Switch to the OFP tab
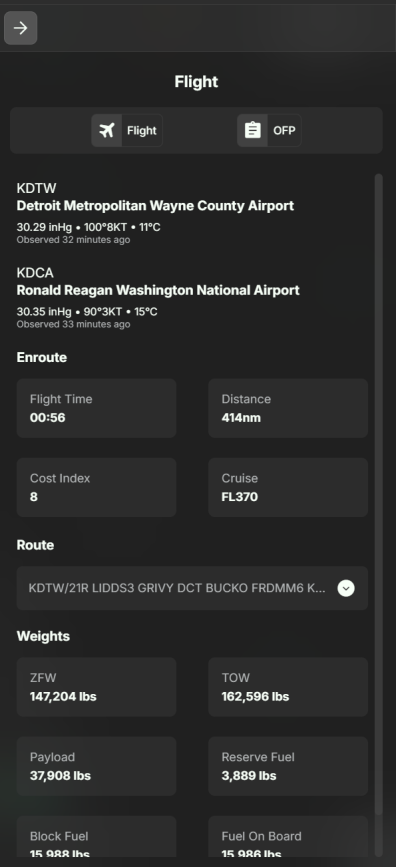This screenshot has height=867, width=396. 269,130
